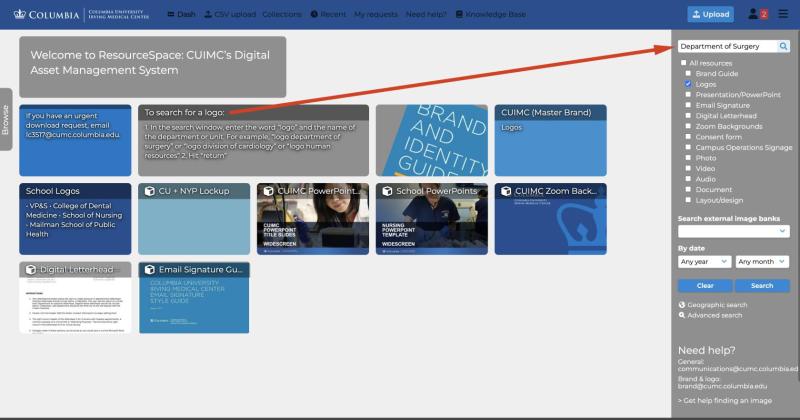Check the Digital Letterhead checkbox

tap(688, 116)
